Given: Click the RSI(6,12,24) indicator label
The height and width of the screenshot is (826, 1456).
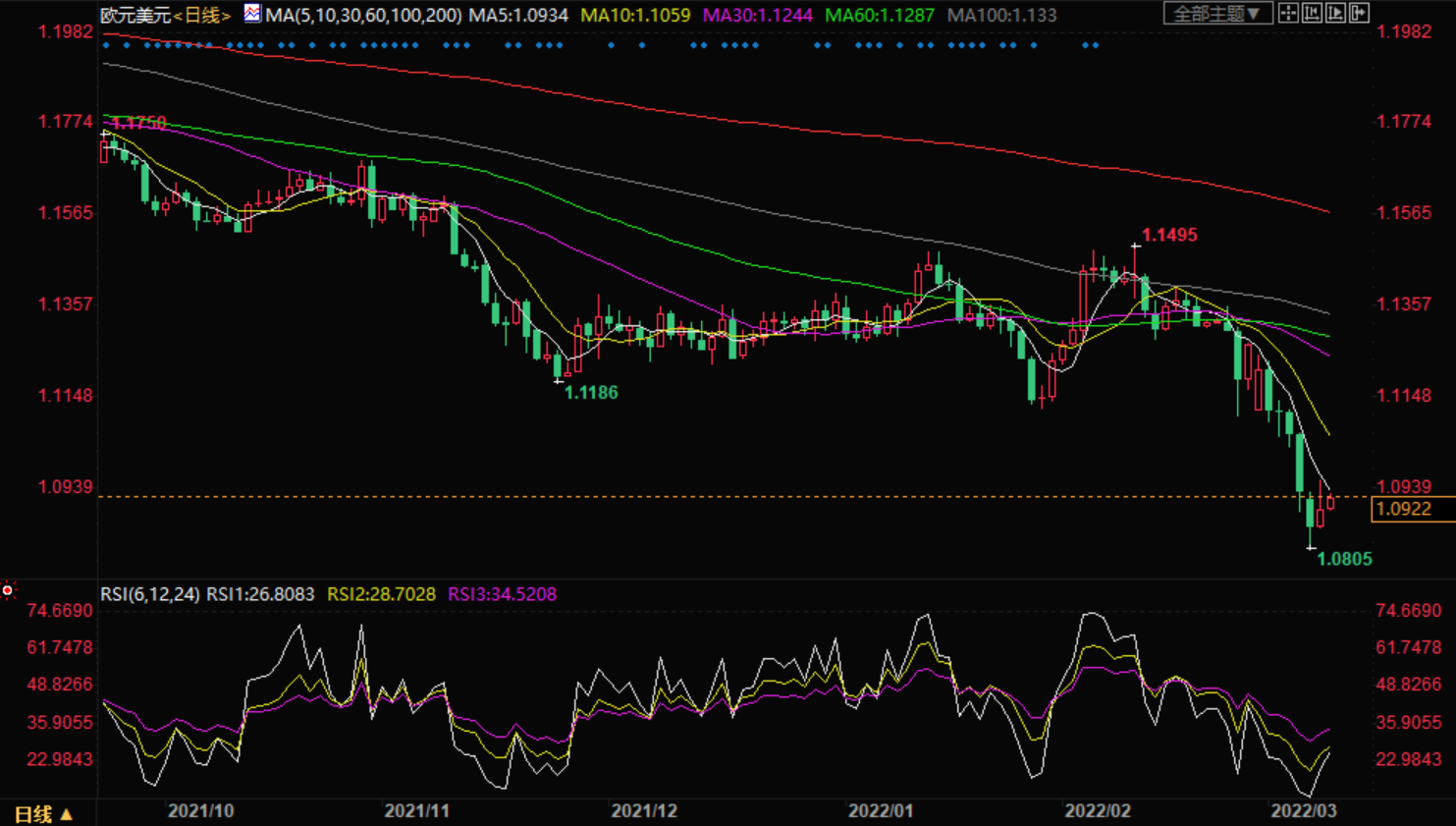Looking at the screenshot, I should tap(150, 594).
